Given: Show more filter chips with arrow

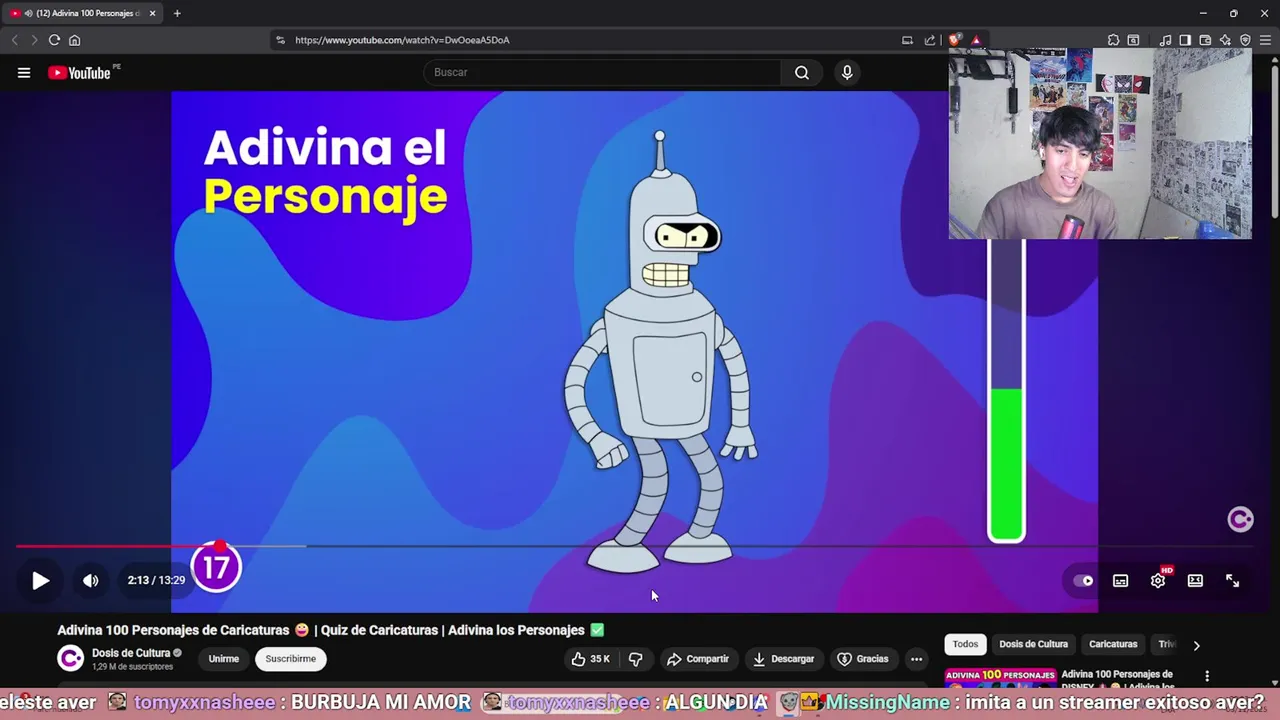Looking at the screenshot, I should coord(1196,645).
